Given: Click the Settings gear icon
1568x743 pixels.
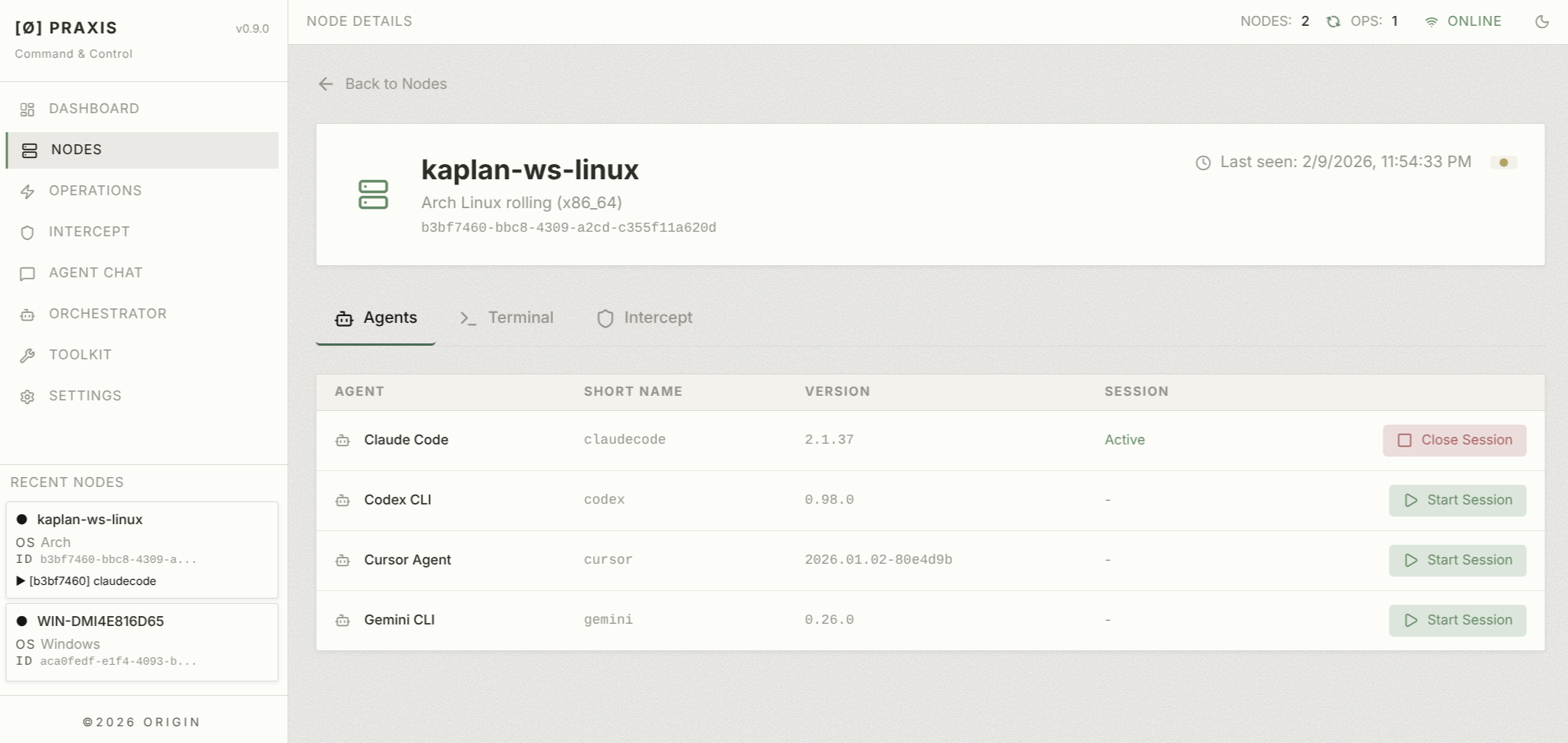Looking at the screenshot, I should pyautogui.click(x=27, y=397).
